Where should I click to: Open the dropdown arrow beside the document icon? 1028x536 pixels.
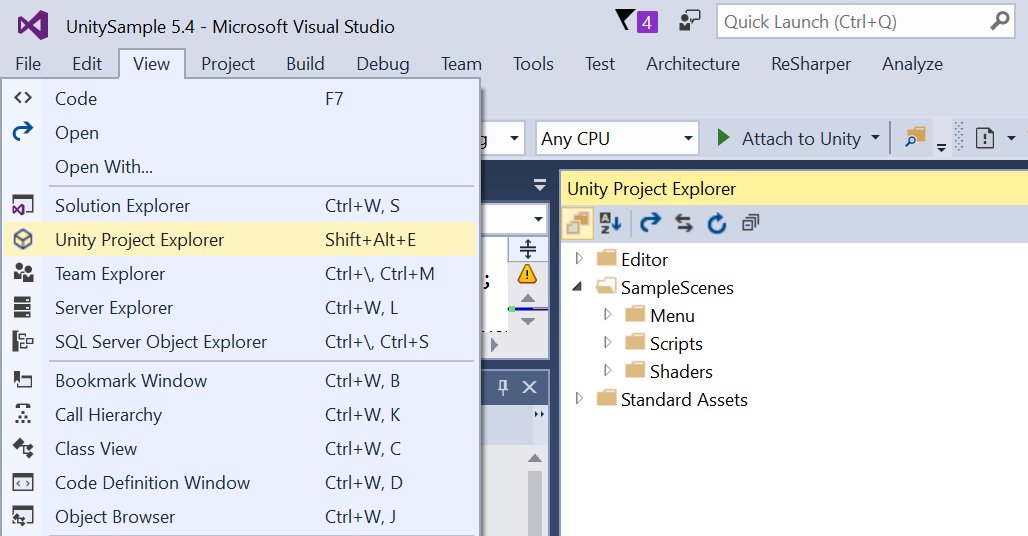coord(1011,138)
